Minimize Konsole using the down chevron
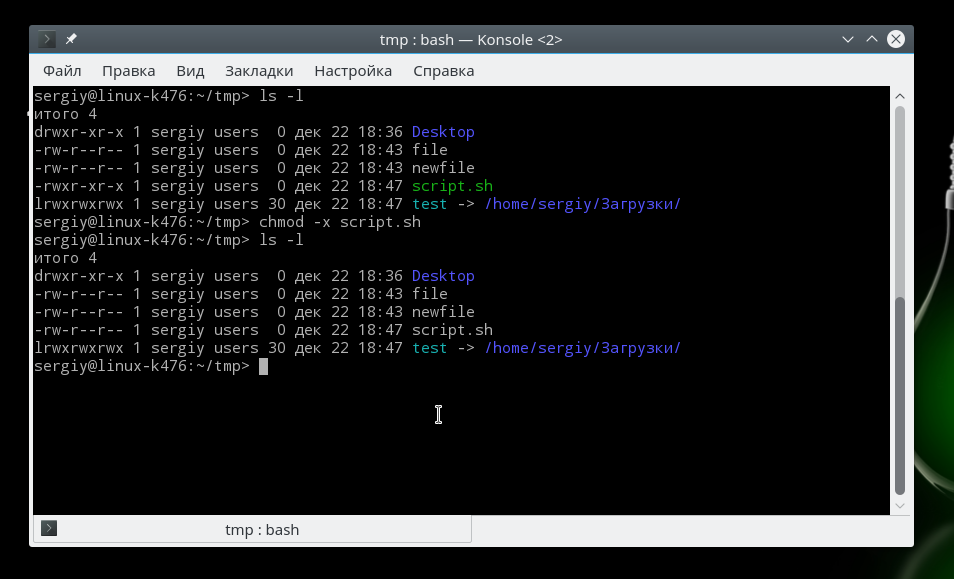Screen dimensions: 954x579 (848, 40)
